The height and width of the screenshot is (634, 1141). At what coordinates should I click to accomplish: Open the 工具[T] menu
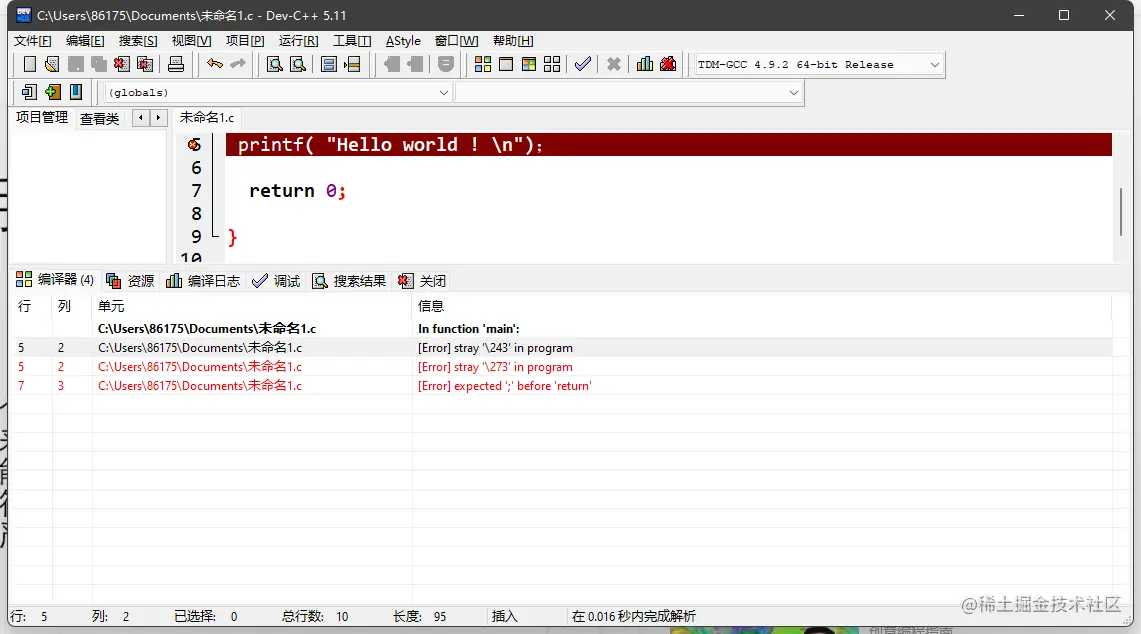352,41
